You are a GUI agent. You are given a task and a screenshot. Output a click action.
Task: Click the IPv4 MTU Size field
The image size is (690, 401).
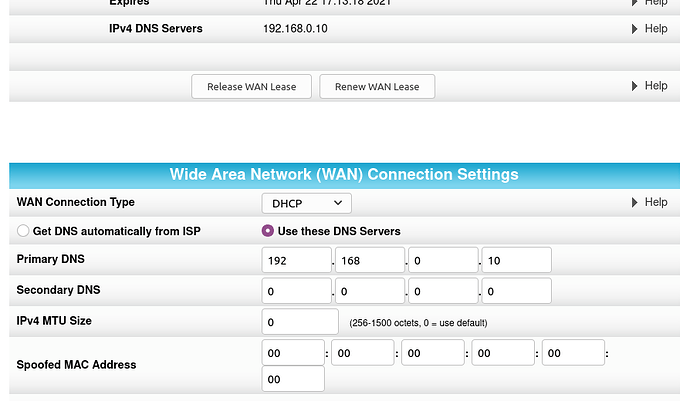click(300, 322)
